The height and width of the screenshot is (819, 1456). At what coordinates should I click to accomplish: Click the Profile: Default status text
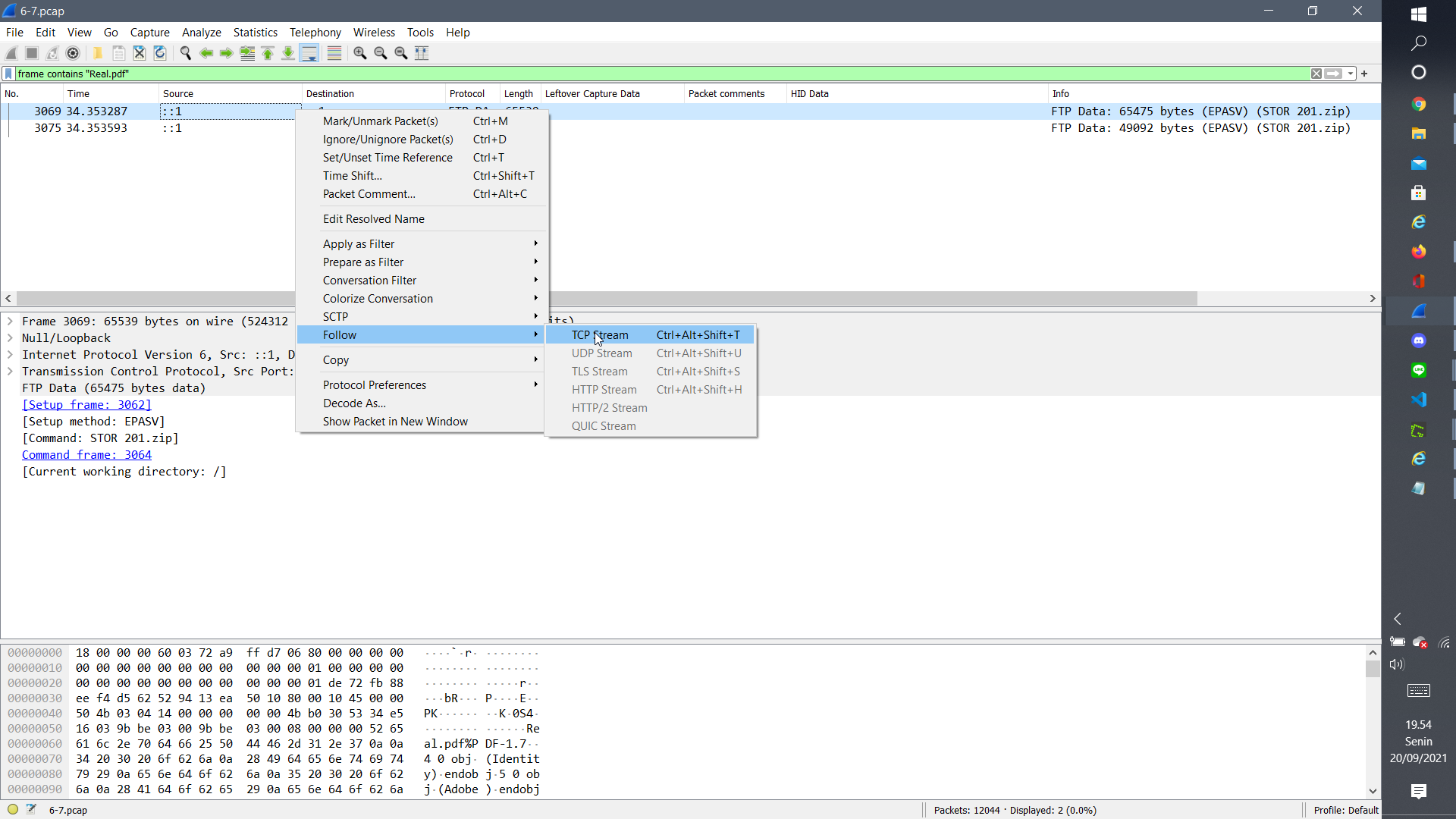pos(1346,810)
